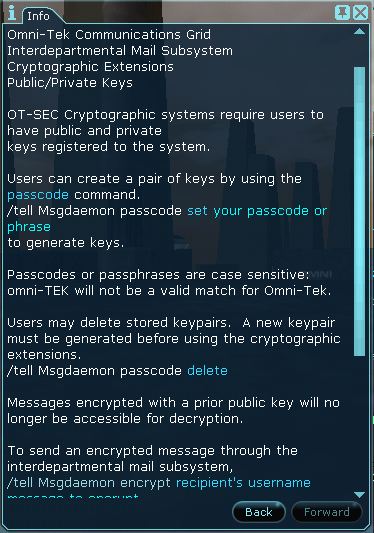Click the partially visible 'message to encrypt' link

point(73,496)
